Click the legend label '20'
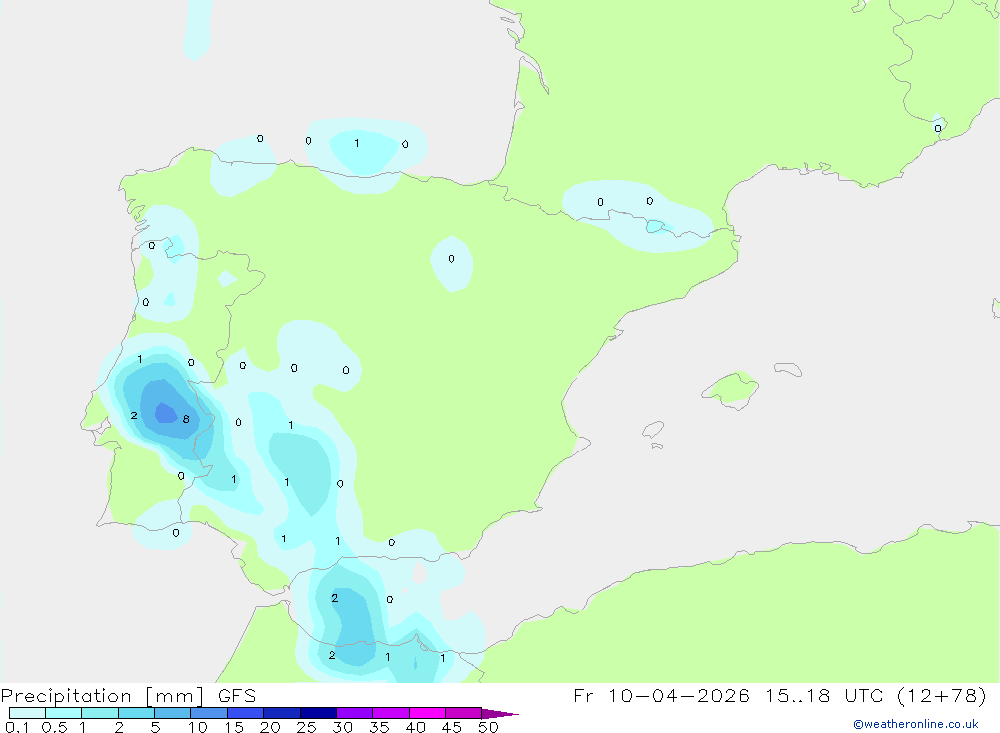Image resolution: width=1000 pixels, height=733 pixels. (270, 727)
